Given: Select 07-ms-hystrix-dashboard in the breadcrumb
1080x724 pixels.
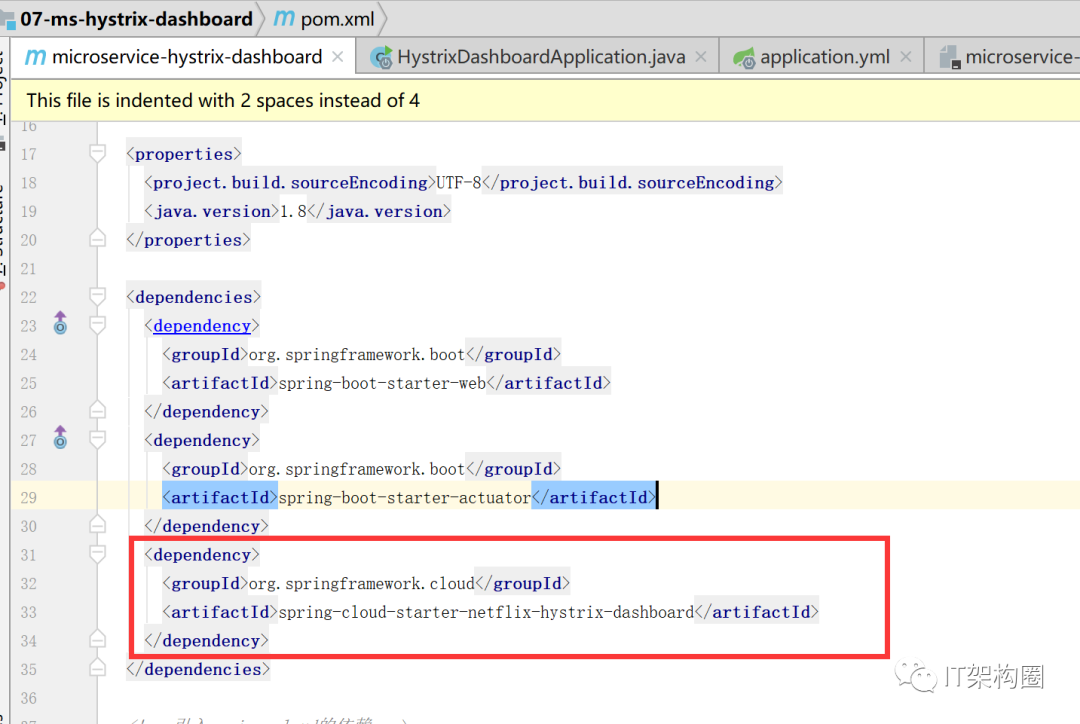Looking at the screenshot, I should pos(136,19).
